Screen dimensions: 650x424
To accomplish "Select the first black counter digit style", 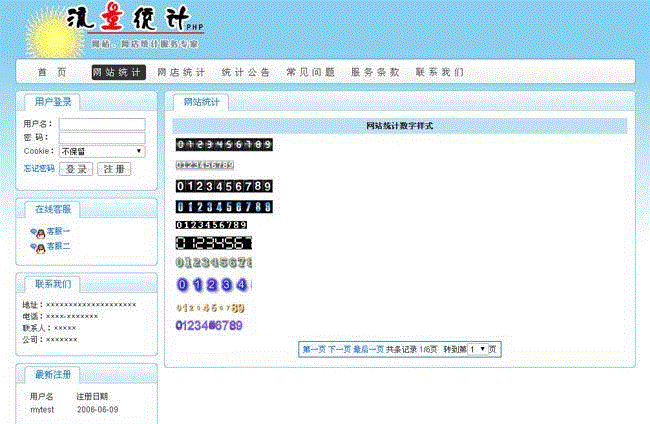I will click(224, 145).
